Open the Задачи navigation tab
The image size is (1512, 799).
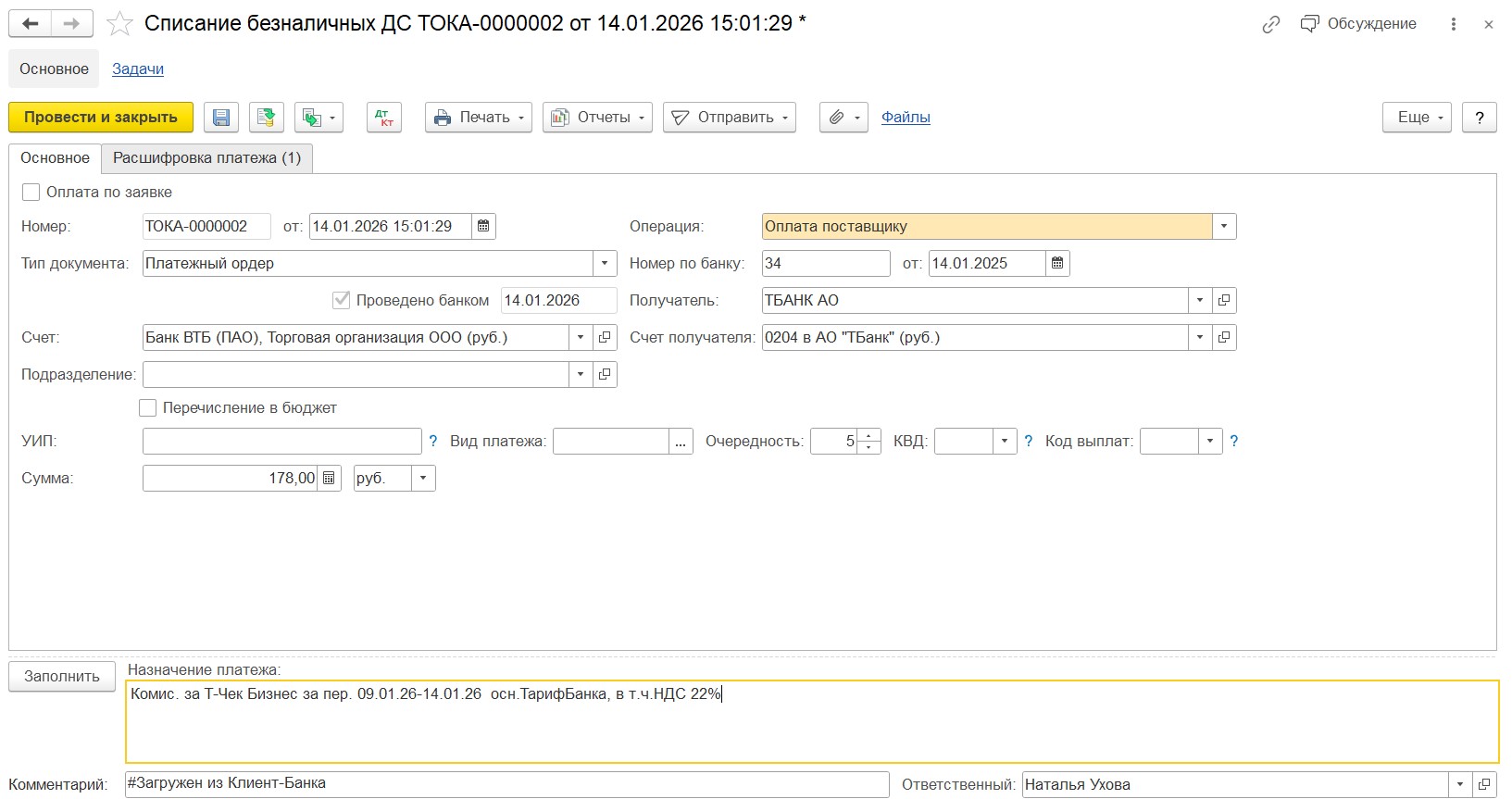[138, 69]
